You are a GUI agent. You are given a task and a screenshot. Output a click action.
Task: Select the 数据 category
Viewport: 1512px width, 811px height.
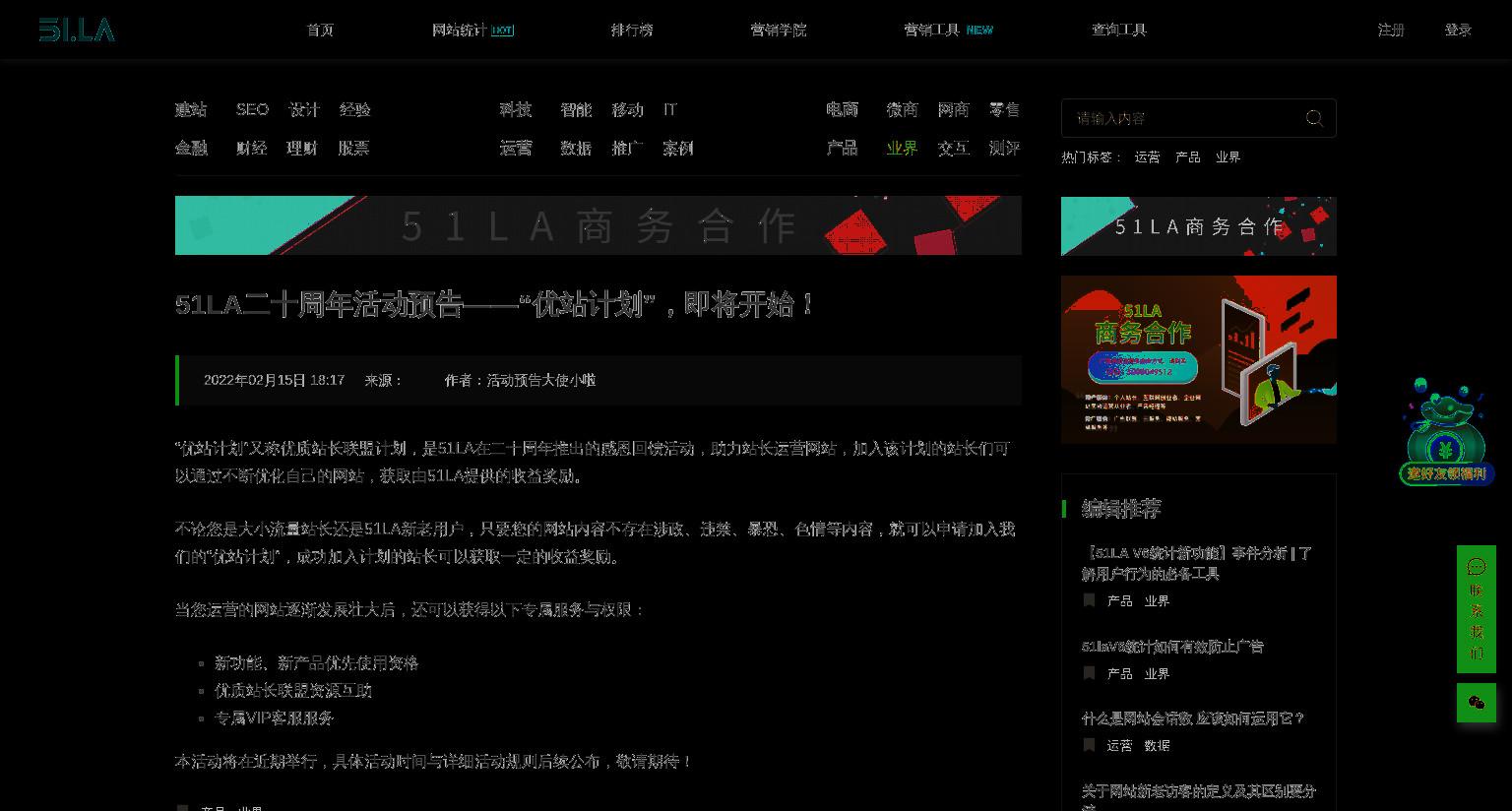coord(576,148)
